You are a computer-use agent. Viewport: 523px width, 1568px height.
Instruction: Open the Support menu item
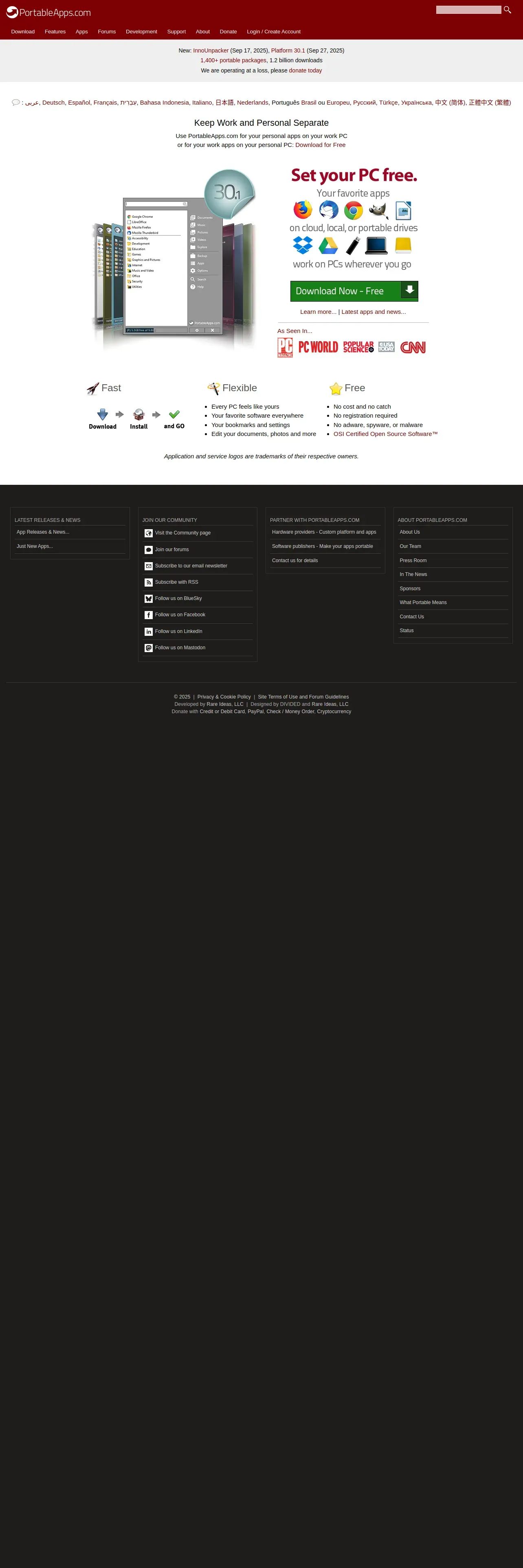(176, 32)
